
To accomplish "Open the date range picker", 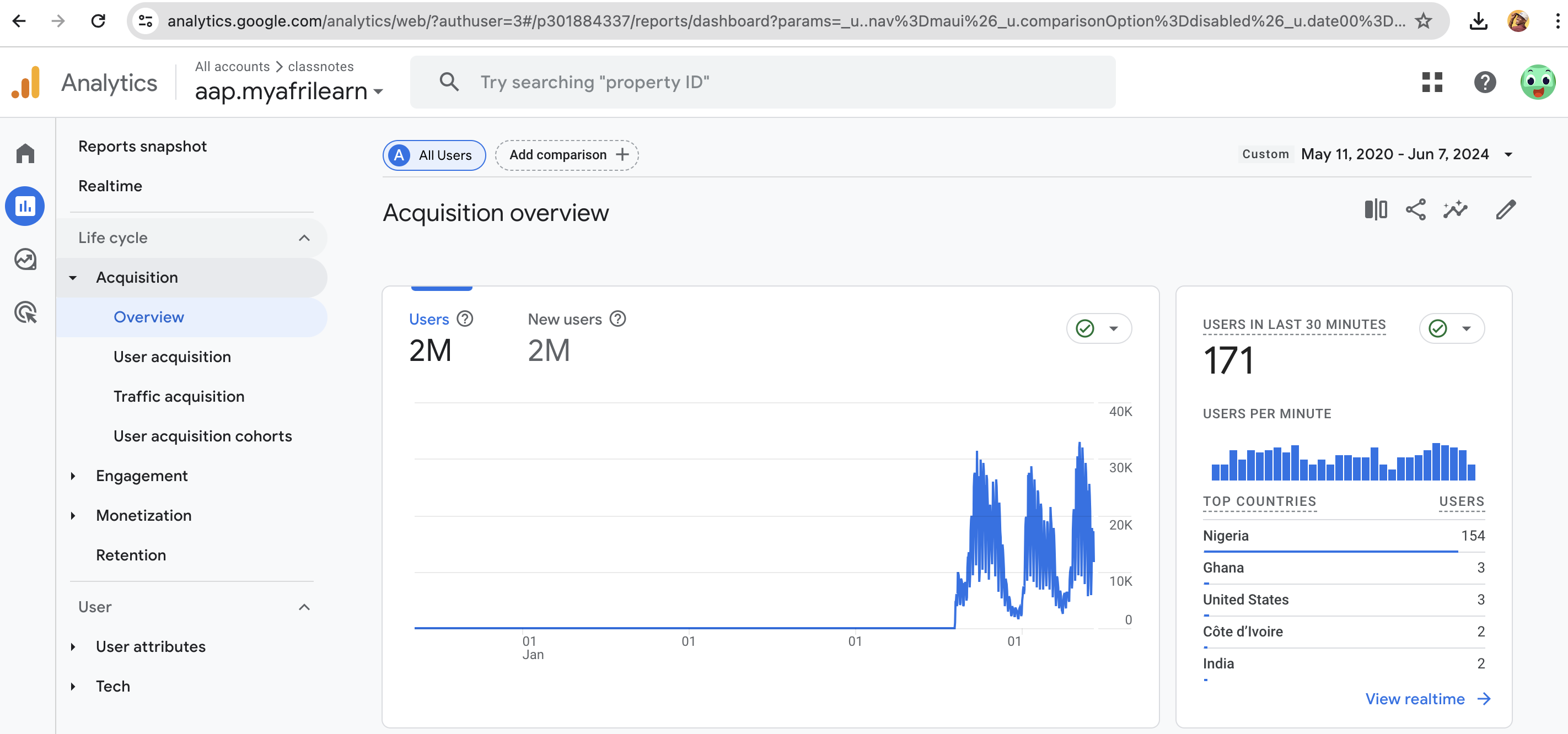I will click(1406, 154).
